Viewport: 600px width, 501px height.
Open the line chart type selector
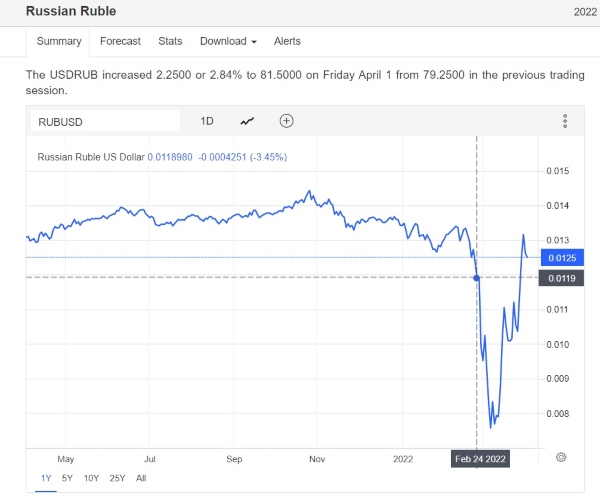(x=247, y=121)
